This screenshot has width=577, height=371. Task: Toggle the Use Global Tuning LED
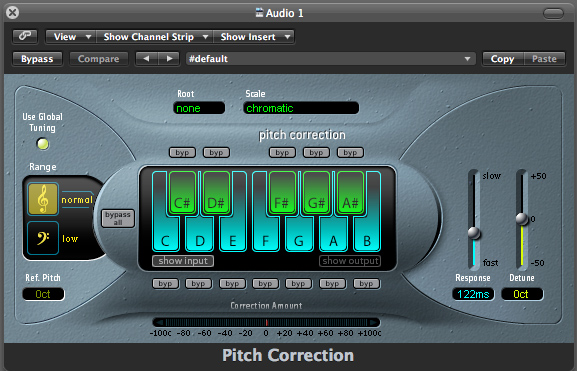tap(43, 144)
